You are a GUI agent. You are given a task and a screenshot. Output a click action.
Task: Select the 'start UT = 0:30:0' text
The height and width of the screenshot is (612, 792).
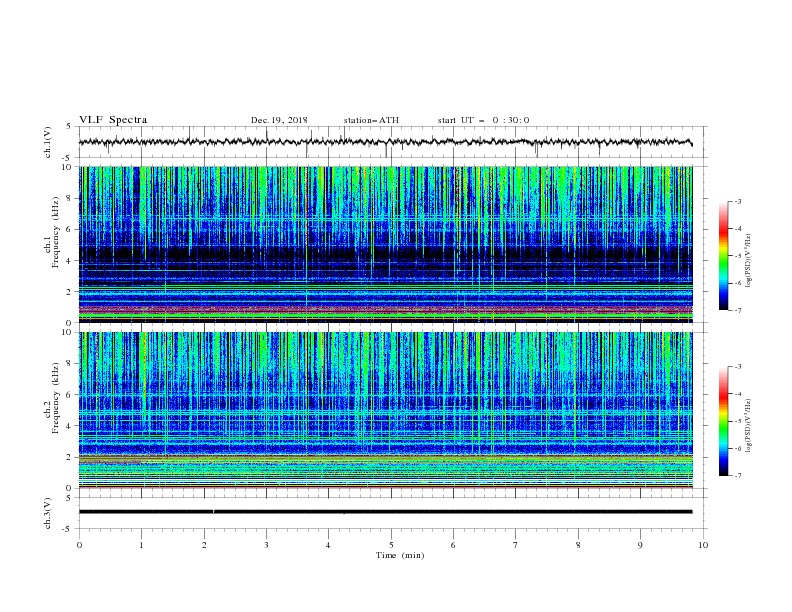tap(483, 120)
